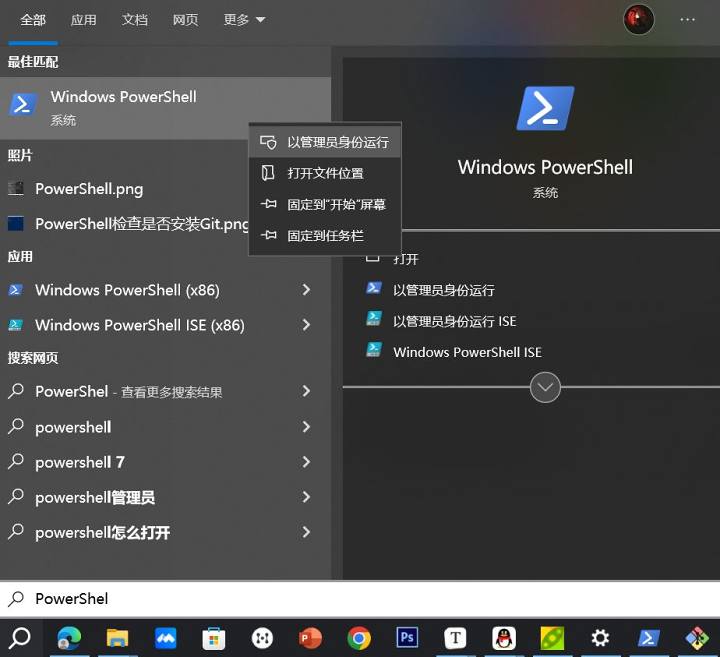Open Settings gear from the taskbar
Viewport: 720px width, 657px height.
click(601, 638)
